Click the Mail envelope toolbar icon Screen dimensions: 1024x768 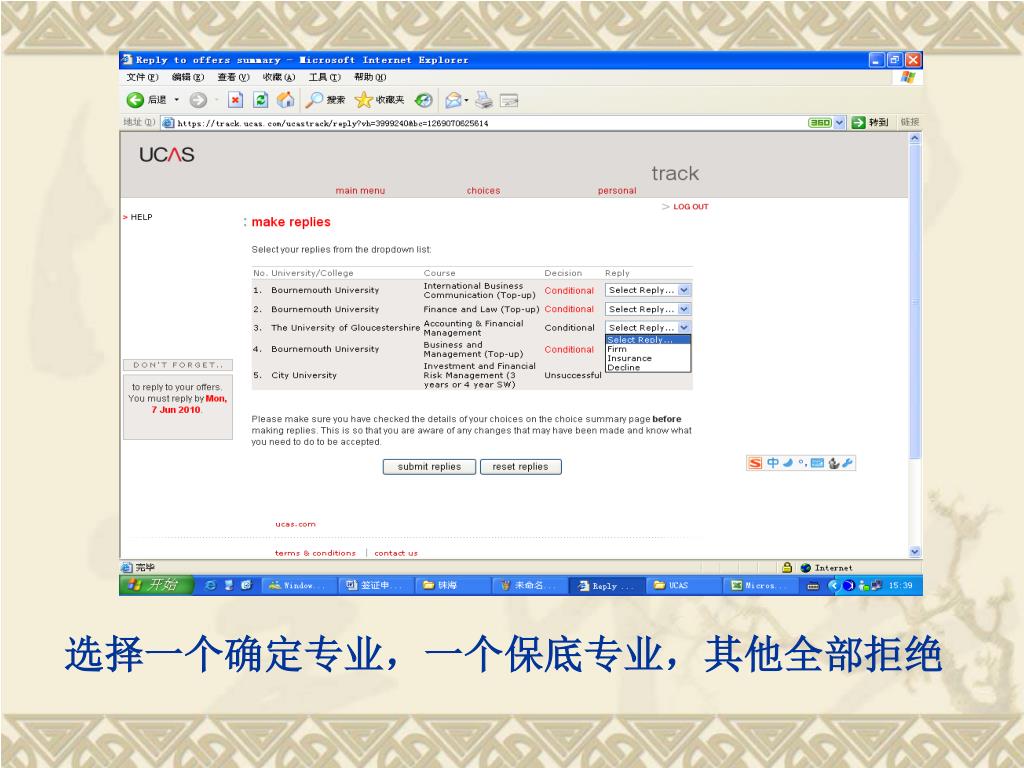click(453, 100)
